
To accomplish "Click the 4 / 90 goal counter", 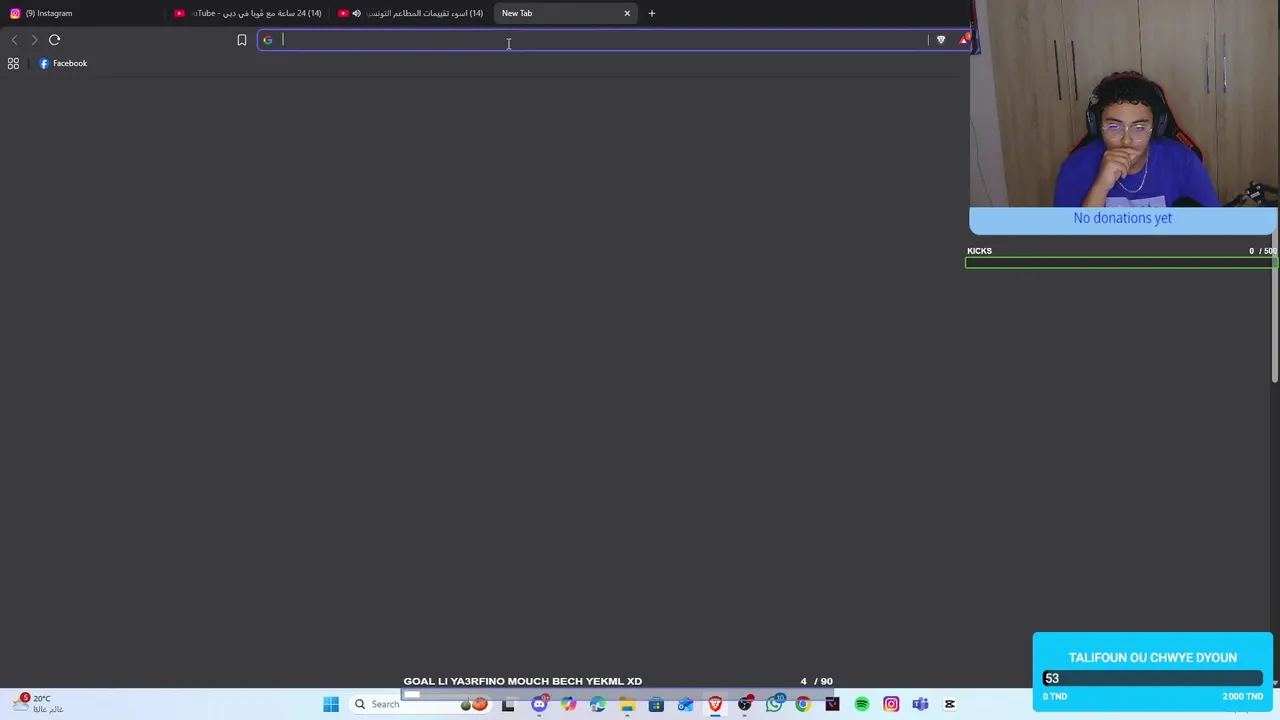I will (x=816, y=681).
